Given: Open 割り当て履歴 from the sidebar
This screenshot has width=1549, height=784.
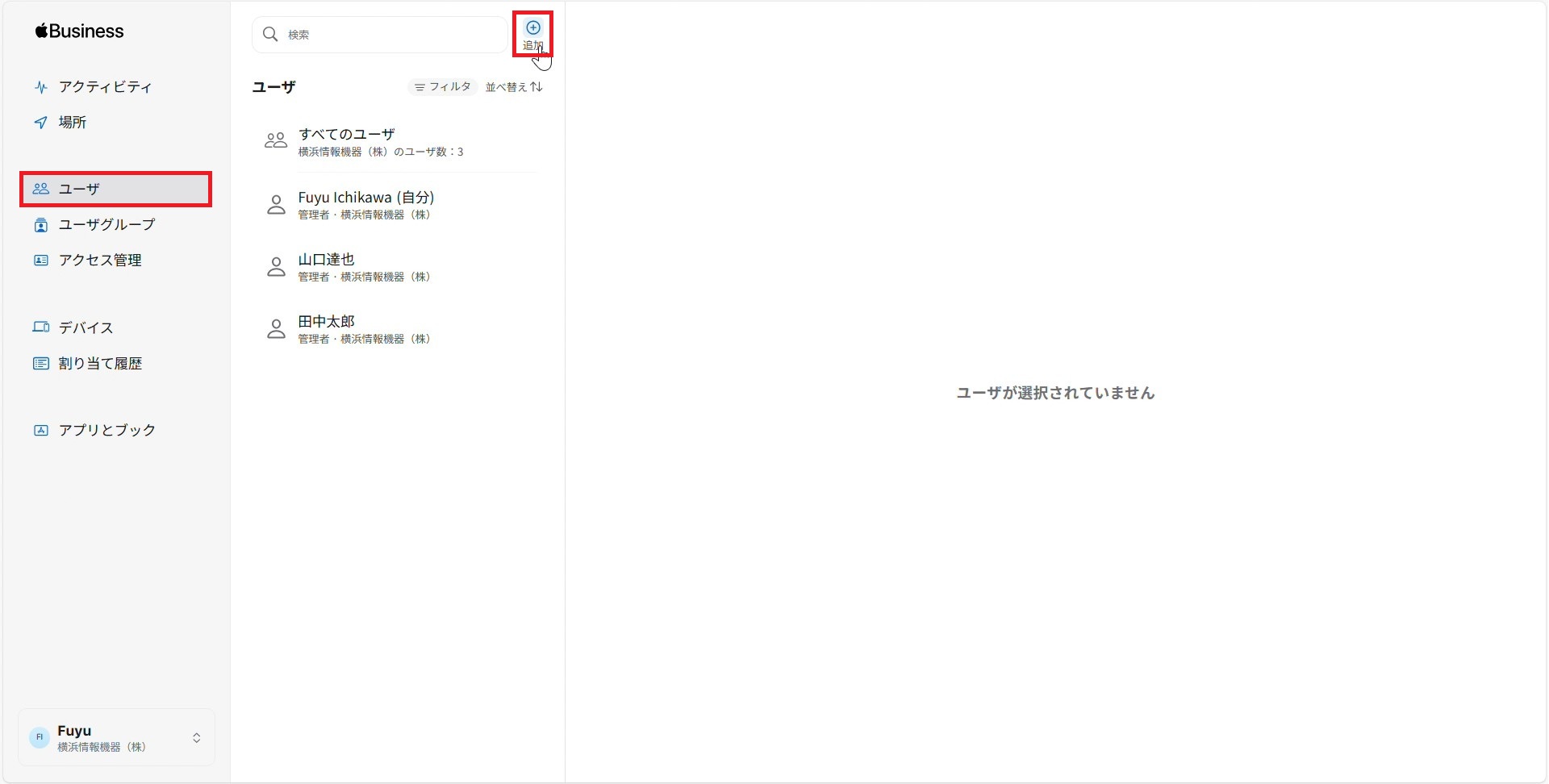Looking at the screenshot, I should (99, 363).
